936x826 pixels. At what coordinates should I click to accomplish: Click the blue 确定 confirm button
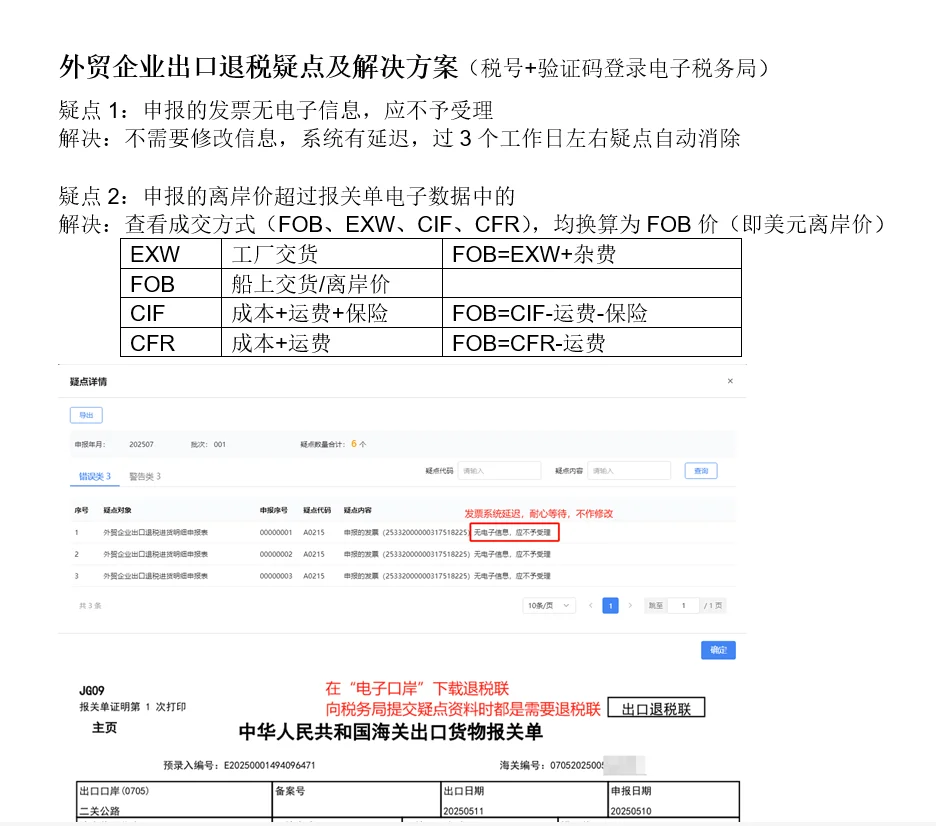tap(718, 649)
